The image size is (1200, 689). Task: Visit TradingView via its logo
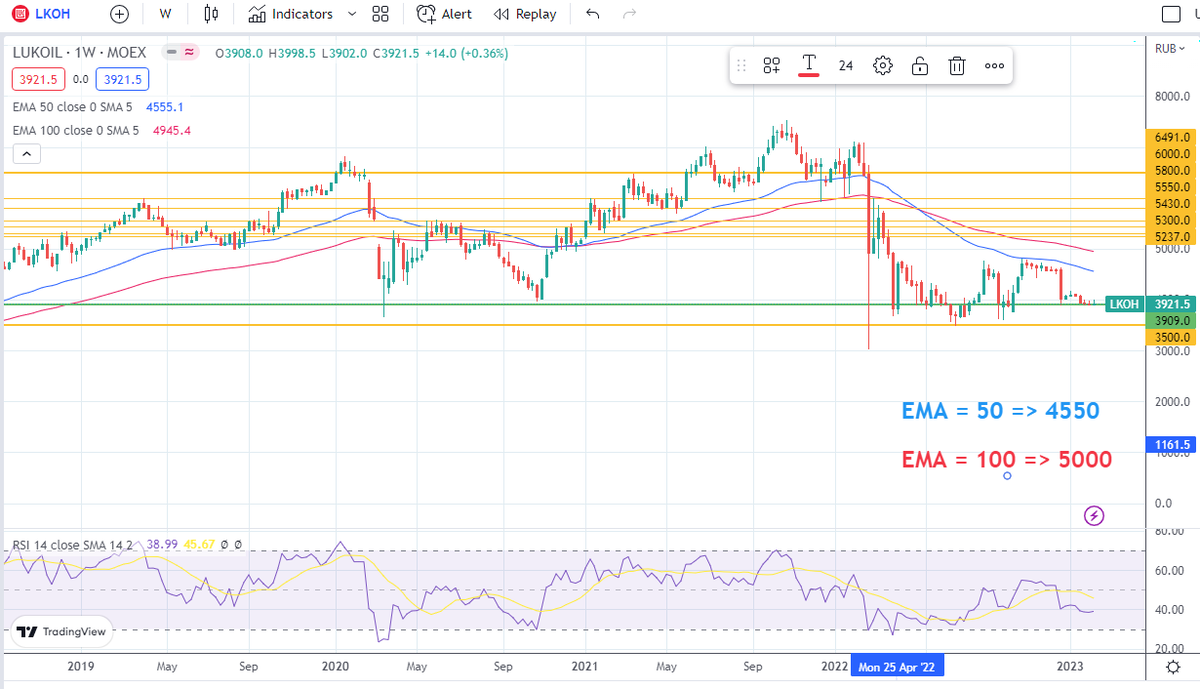62,631
